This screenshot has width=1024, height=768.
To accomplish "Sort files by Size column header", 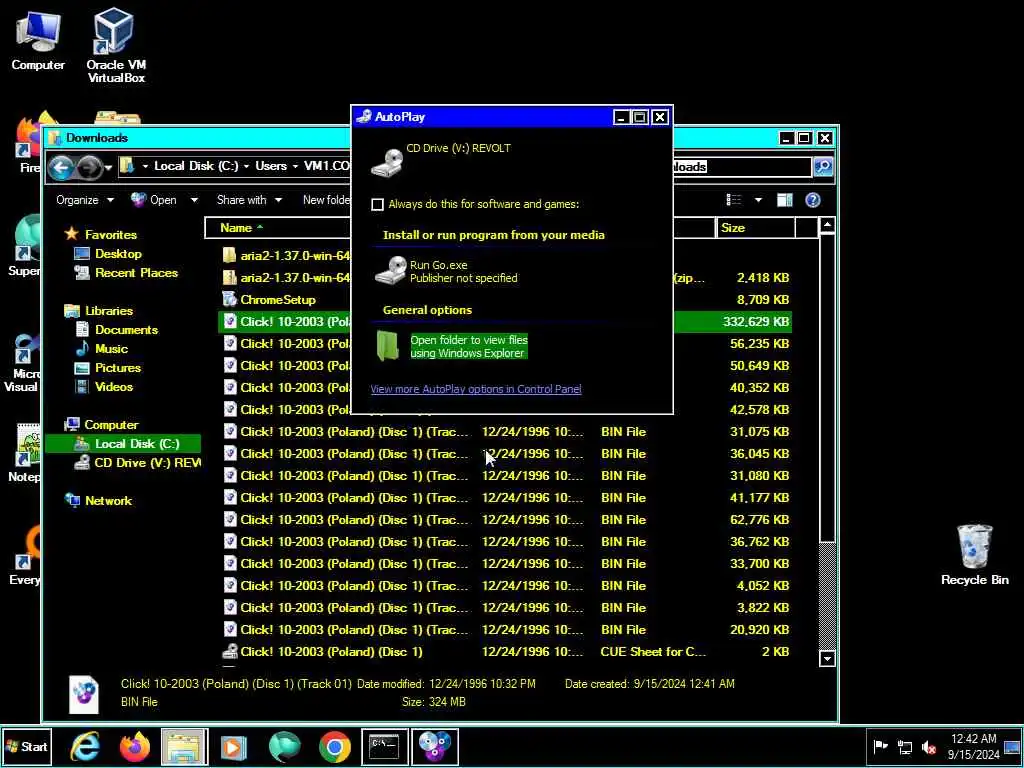I will coord(756,228).
